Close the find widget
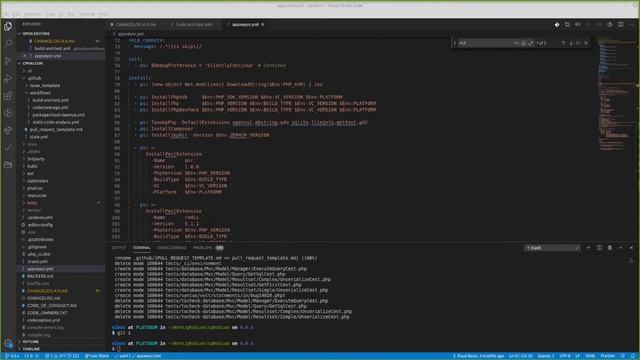640x360 pixels. 587,43
